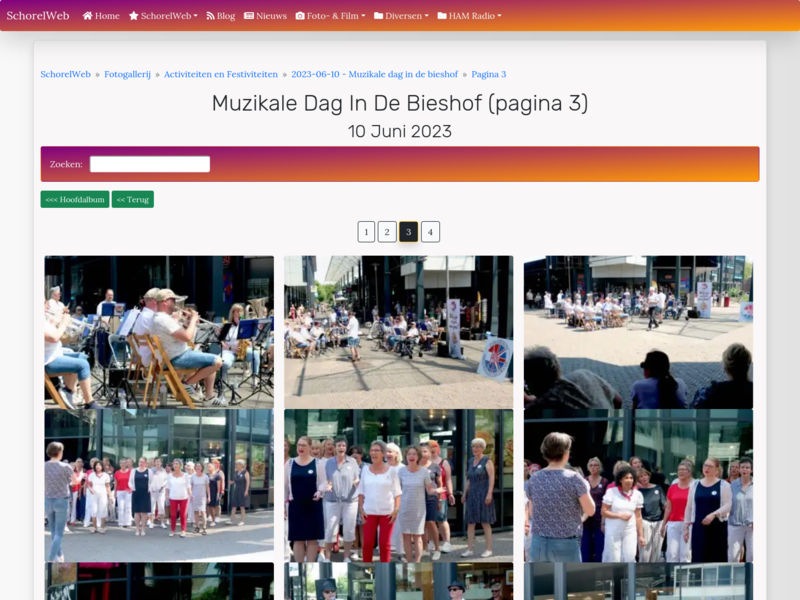Click the star icon beside SchorelWeb menu
Viewport: 800px width, 600px height.
134,16
